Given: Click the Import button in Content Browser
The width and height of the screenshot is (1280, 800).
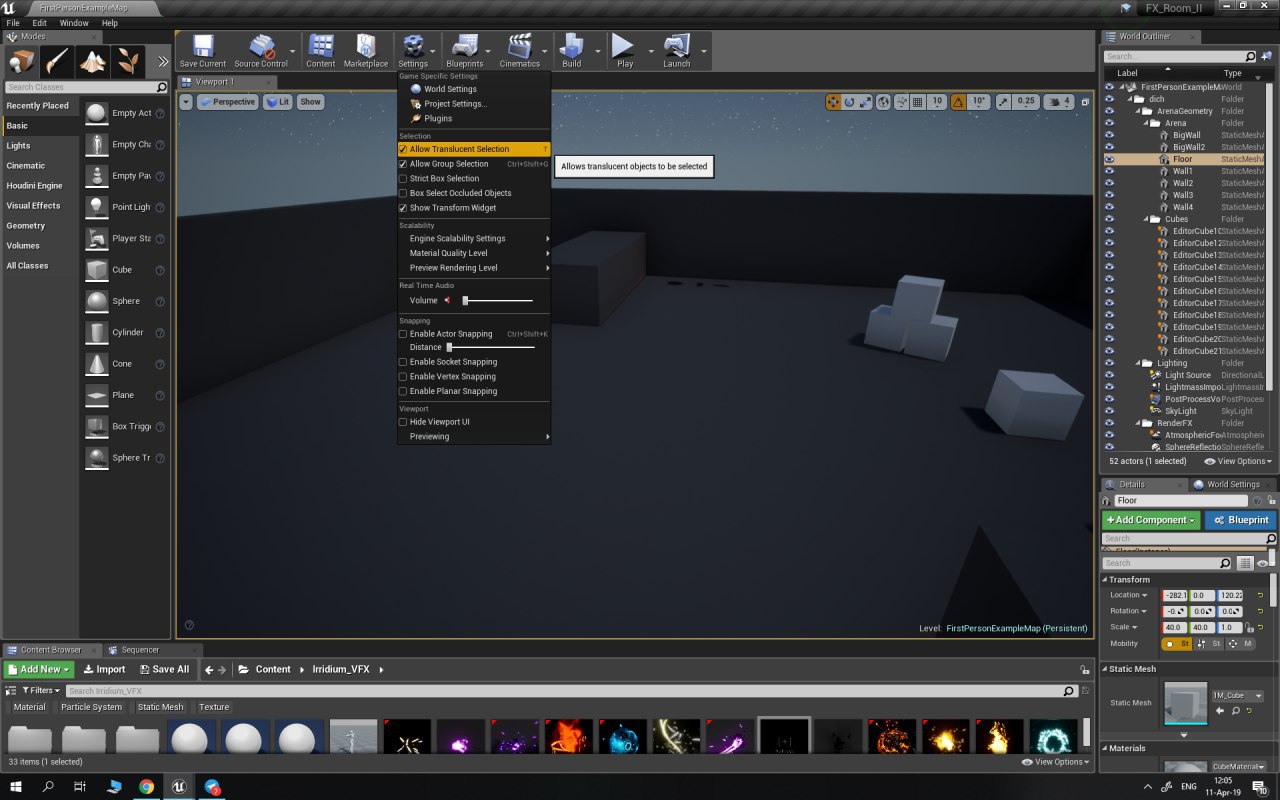Looking at the screenshot, I should [x=104, y=669].
